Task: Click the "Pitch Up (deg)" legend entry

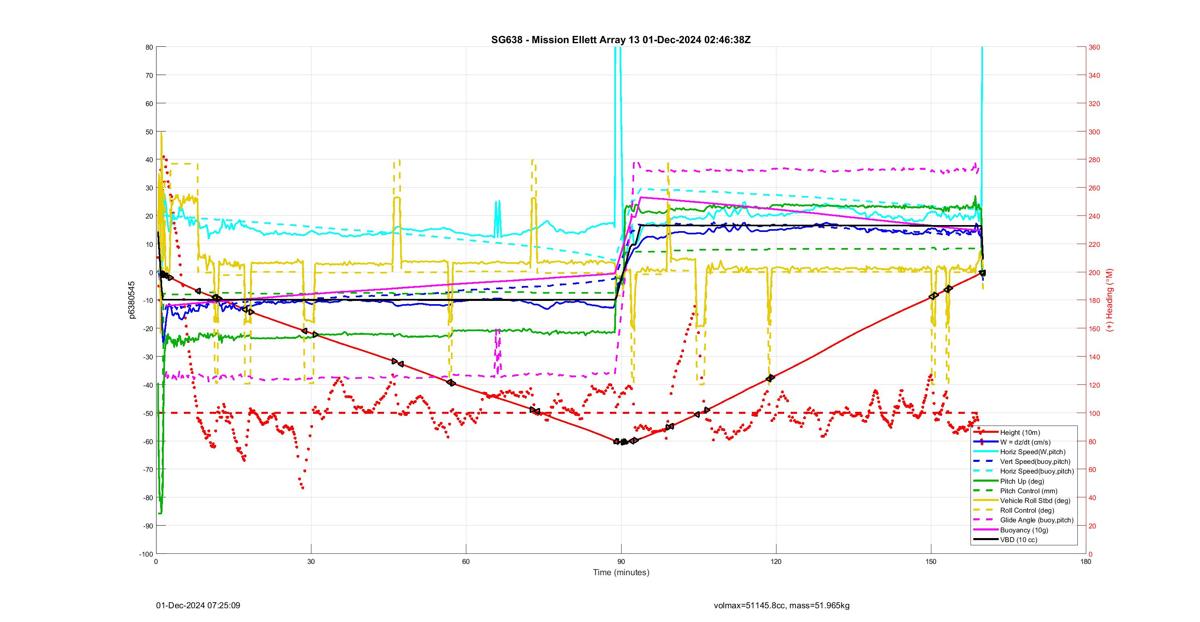Action: [x=1022, y=481]
